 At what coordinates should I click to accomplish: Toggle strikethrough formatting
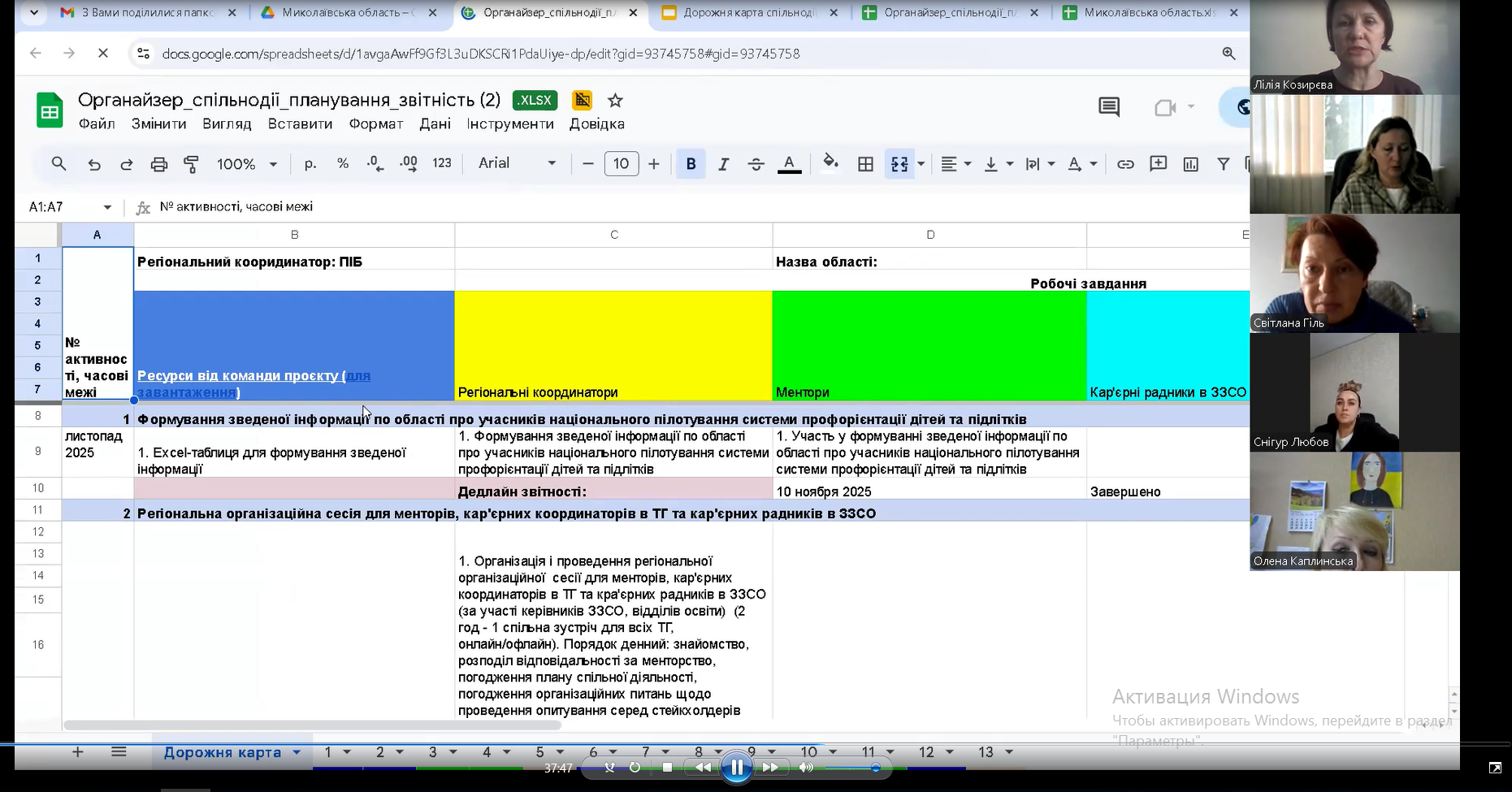[756, 164]
